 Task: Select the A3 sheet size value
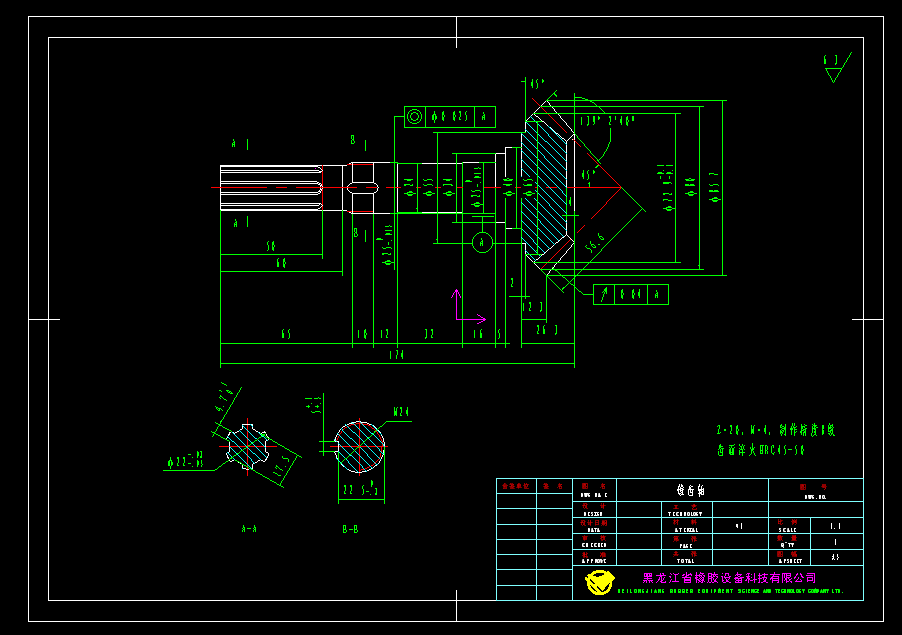click(x=836, y=557)
